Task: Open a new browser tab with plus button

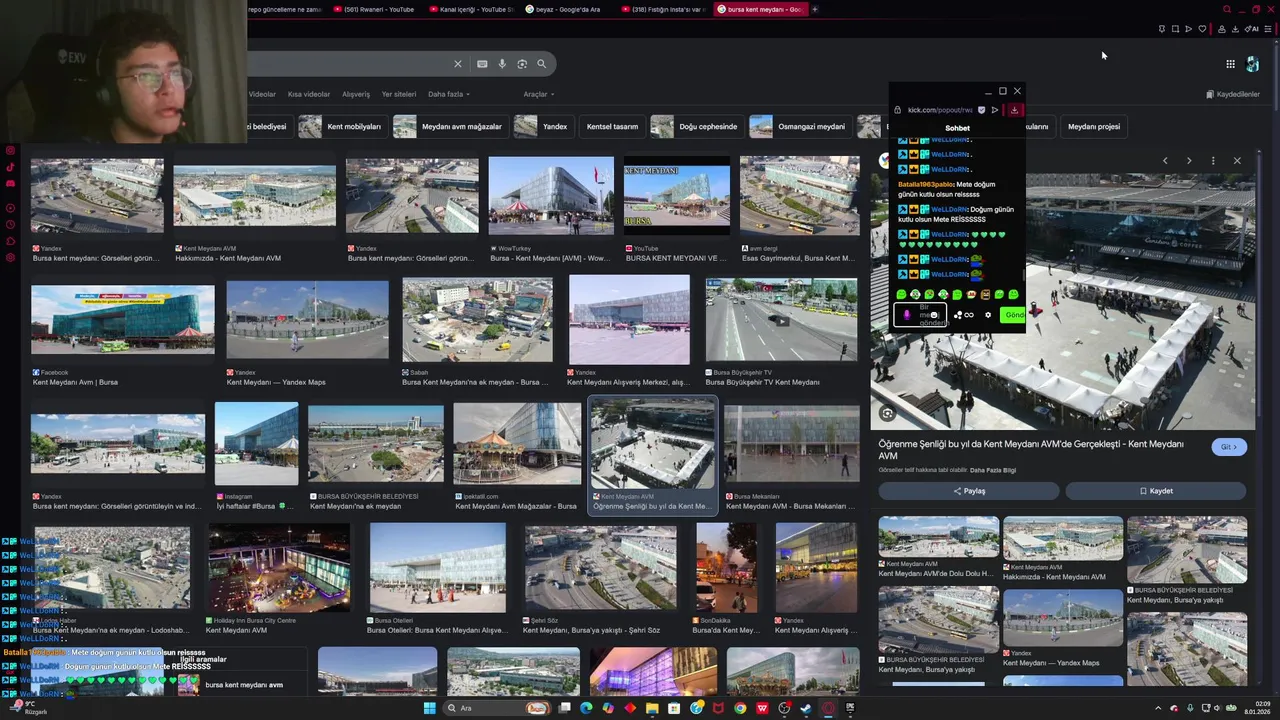Action: [x=815, y=9]
